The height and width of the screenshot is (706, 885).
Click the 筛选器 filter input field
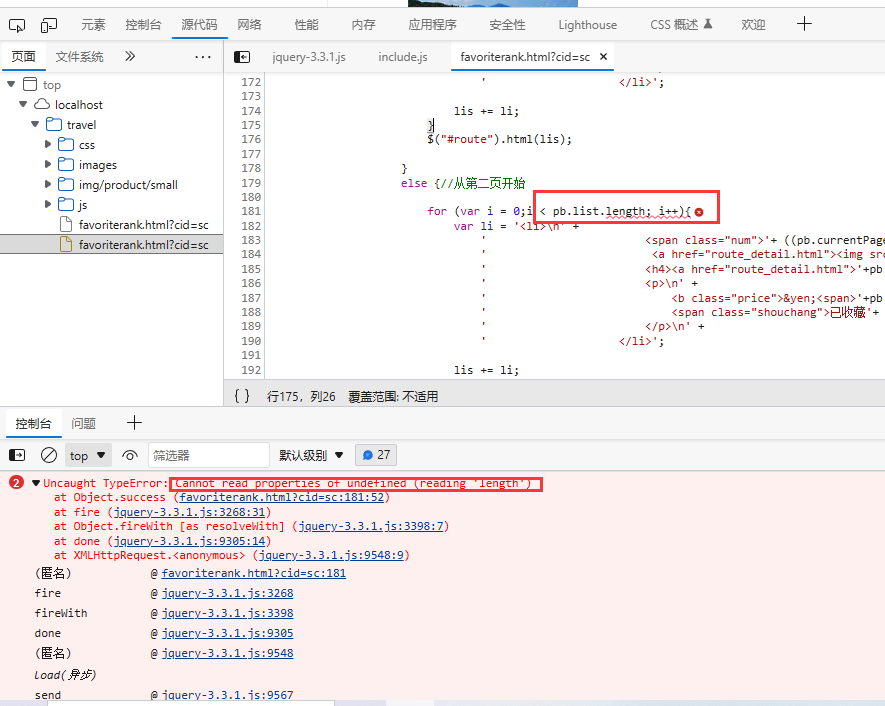208,455
